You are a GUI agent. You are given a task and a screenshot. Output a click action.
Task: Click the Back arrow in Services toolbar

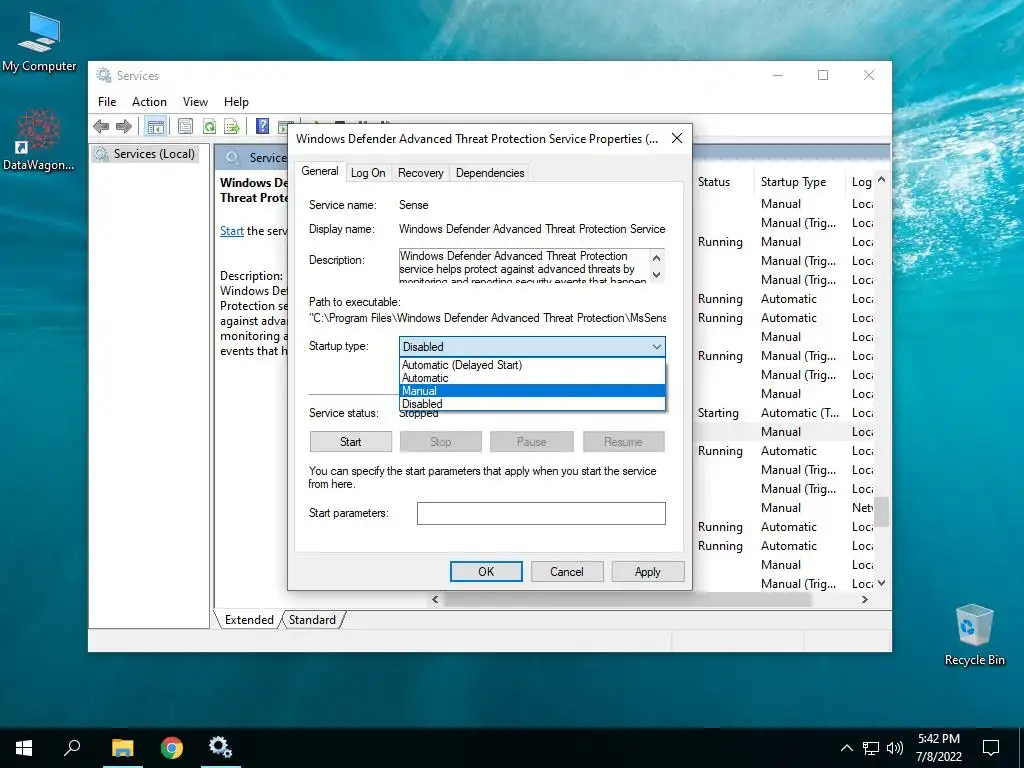click(x=101, y=126)
